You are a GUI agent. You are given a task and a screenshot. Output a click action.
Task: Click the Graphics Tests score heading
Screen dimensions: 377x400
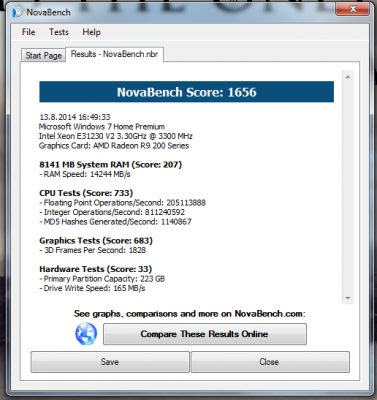pyautogui.click(x=96, y=241)
